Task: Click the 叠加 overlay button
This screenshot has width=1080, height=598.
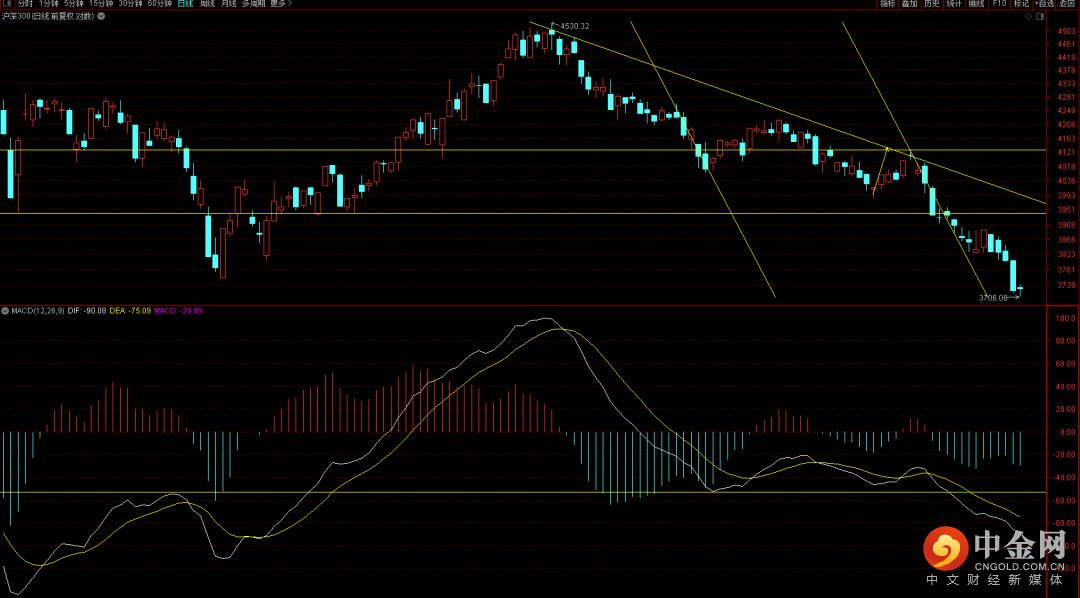Action: [x=909, y=3]
